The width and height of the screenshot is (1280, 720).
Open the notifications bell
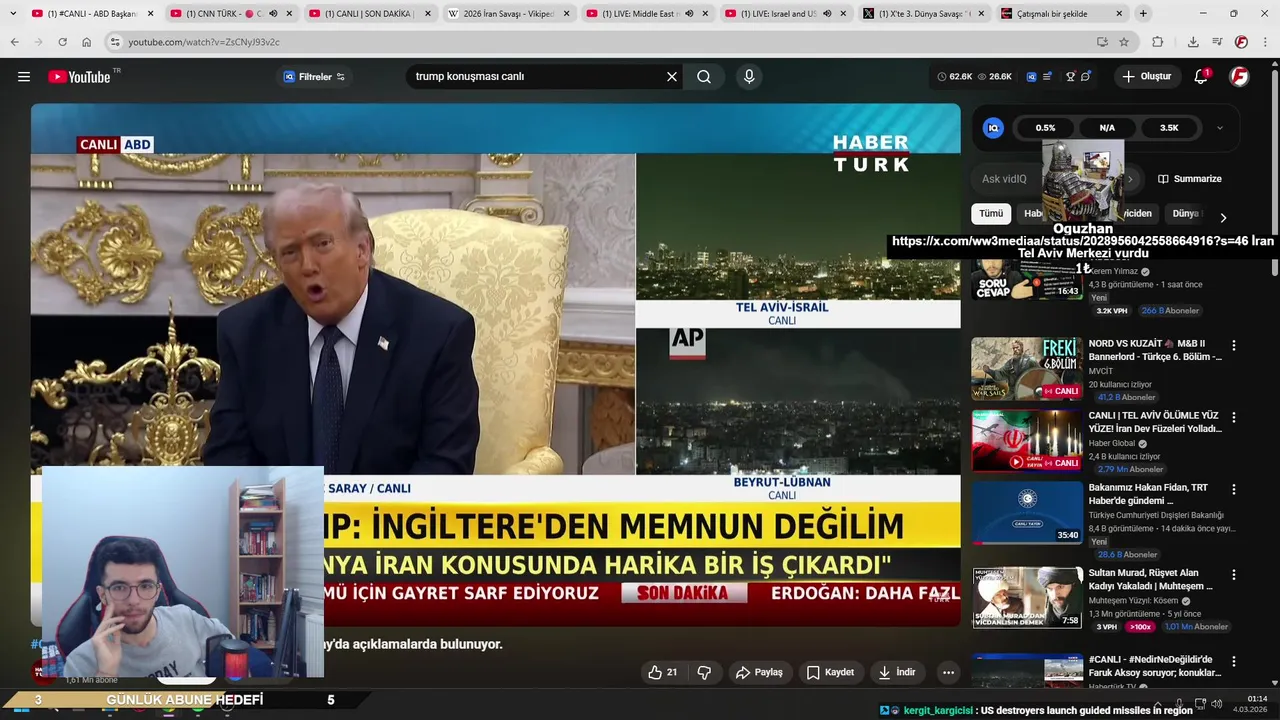(x=1201, y=77)
